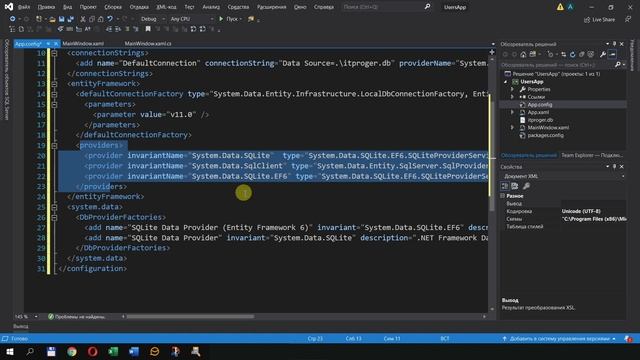Click the Copy icon in toolbar

[92, 19]
